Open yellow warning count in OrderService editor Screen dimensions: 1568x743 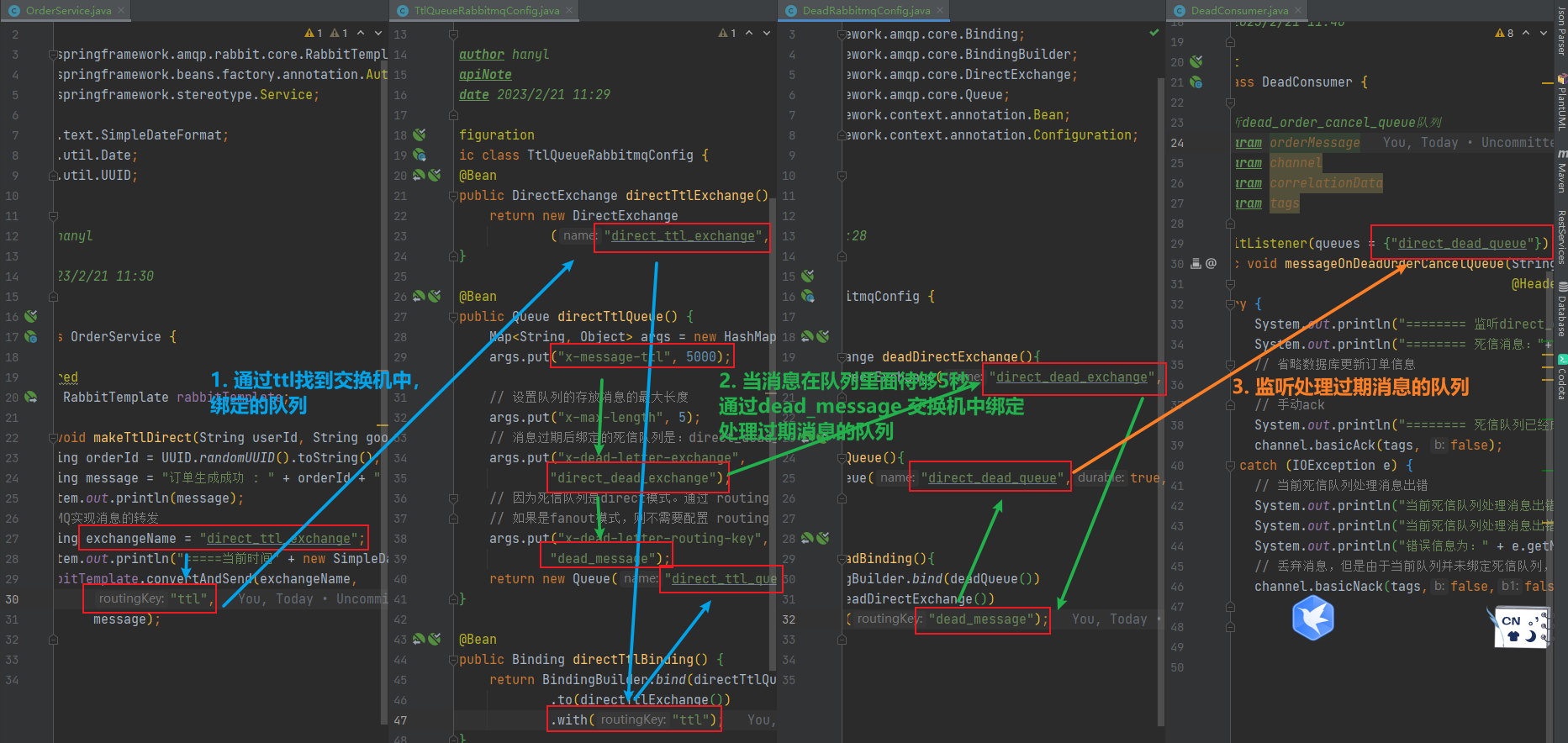click(x=314, y=33)
